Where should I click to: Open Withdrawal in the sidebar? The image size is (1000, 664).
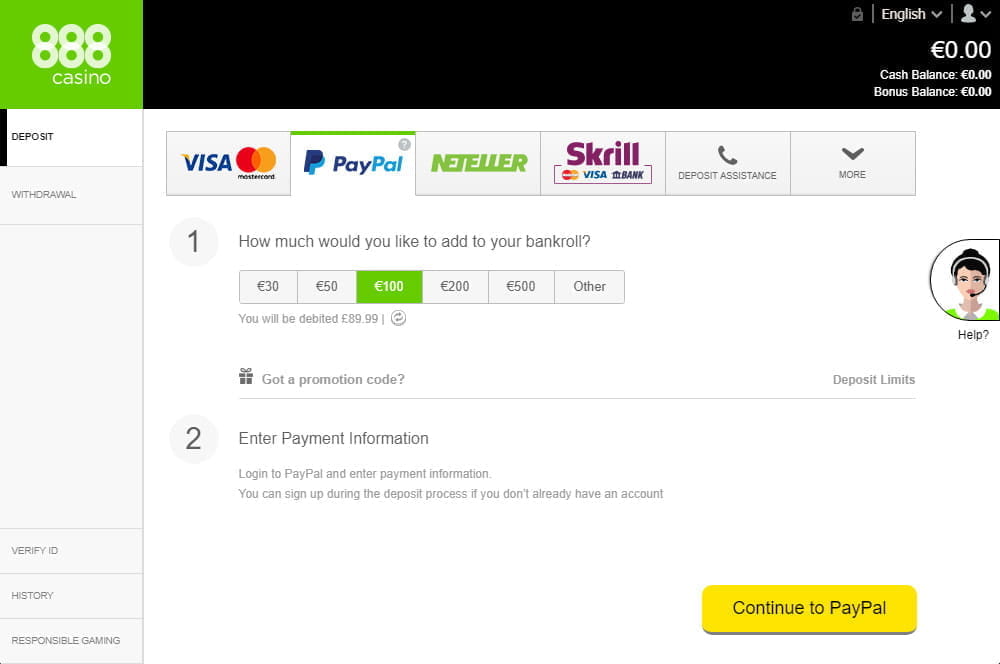point(43,195)
